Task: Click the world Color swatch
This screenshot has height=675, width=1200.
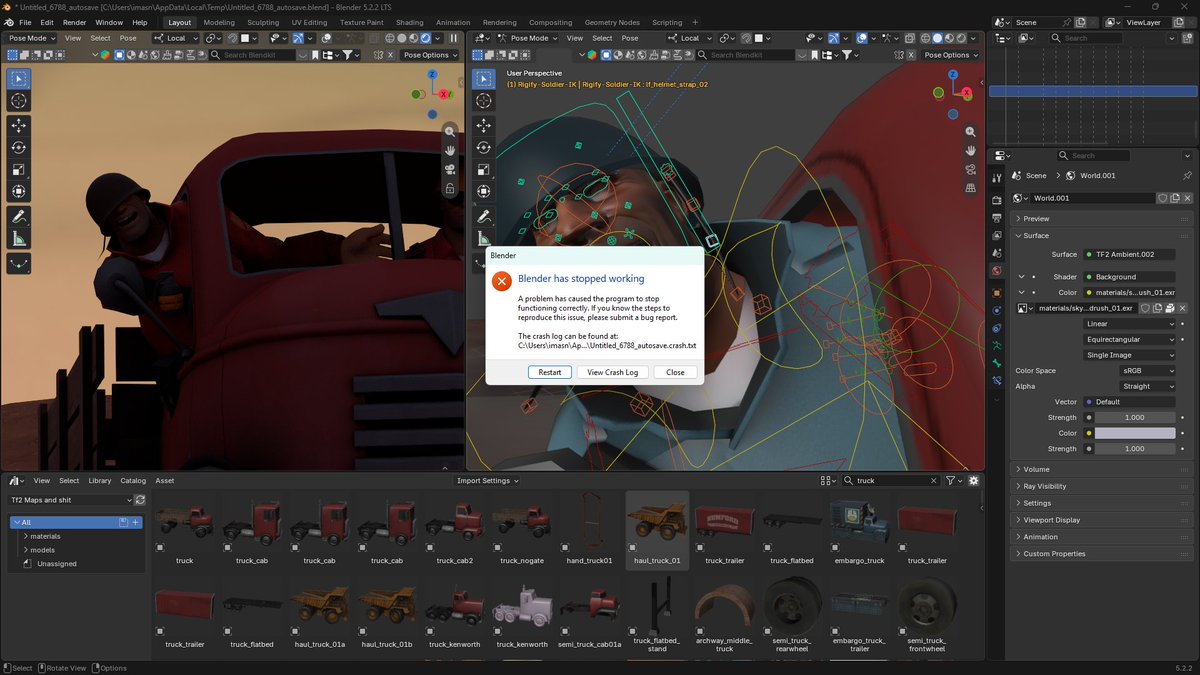Action: point(1133,433)
